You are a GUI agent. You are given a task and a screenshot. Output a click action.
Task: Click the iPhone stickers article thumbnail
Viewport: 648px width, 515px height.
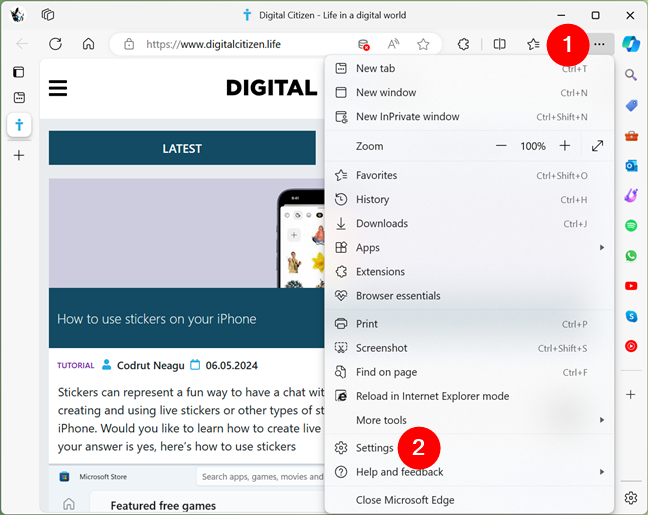(x=186, y=233)
